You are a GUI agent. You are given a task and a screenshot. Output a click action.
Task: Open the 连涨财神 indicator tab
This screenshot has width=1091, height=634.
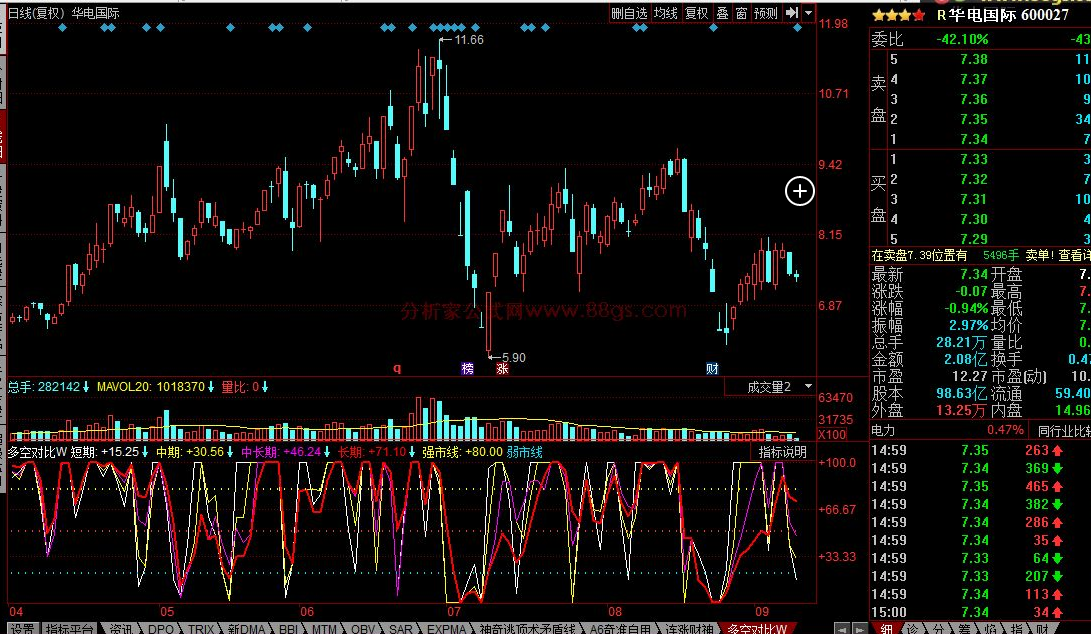[x=690, y=628]
